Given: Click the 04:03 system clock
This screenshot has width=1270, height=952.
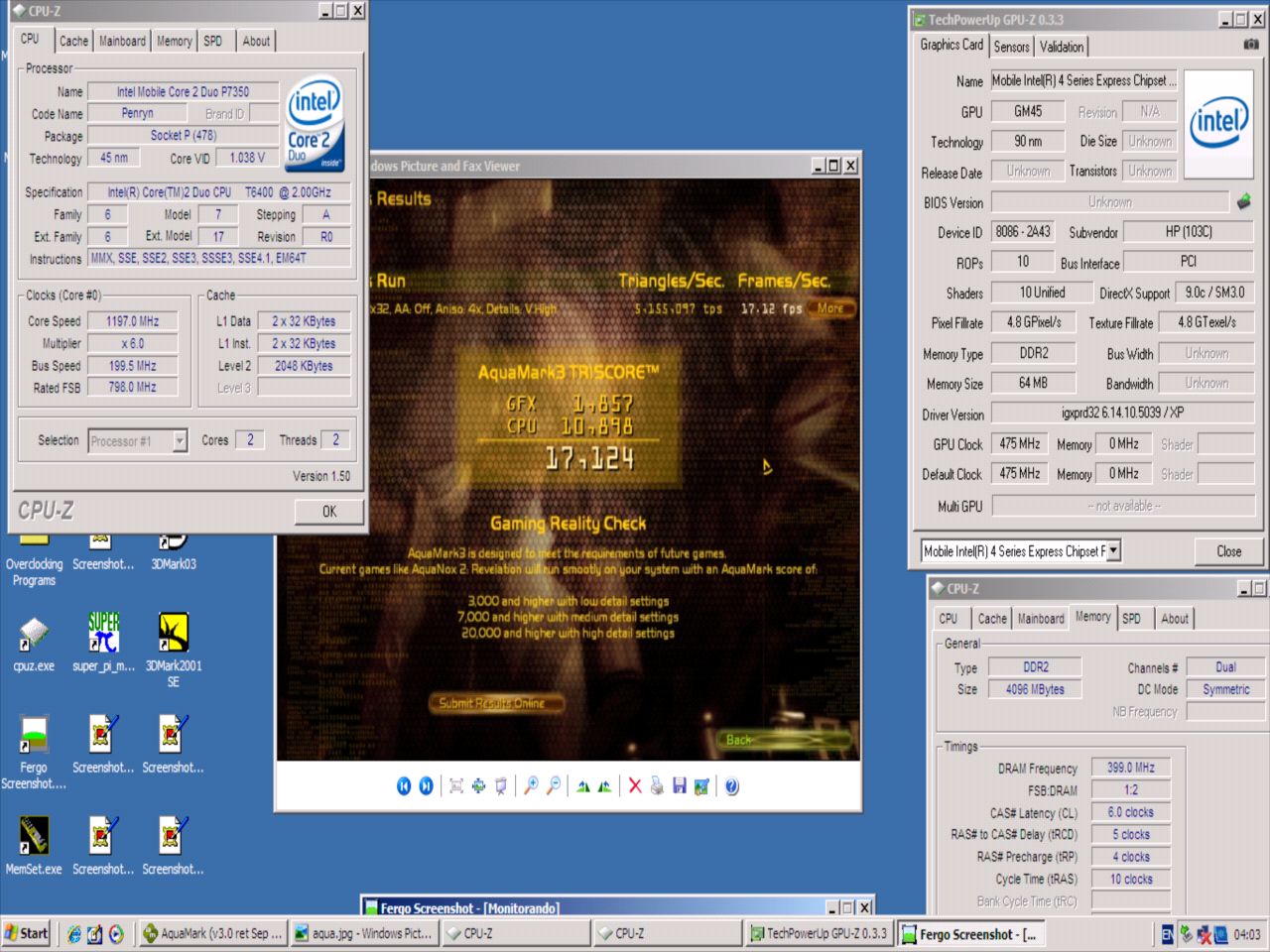Looking at the screenshot, I should pos(1247,934).
